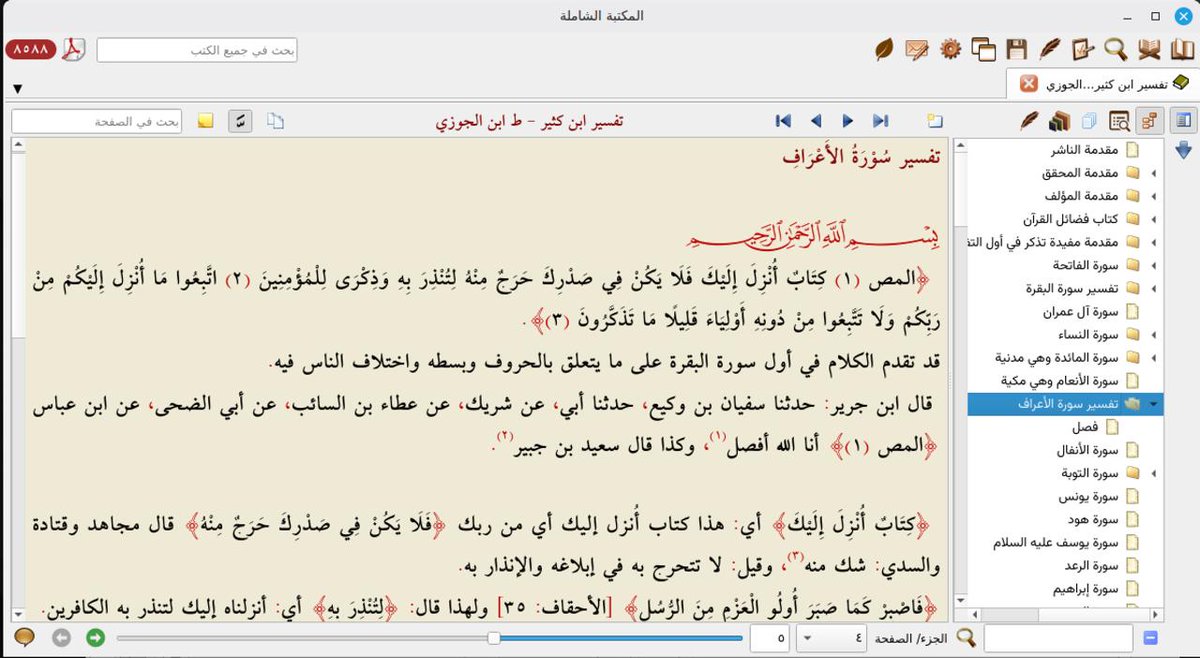Click the blue copy pages icon near tree

tap(1090, 121)
